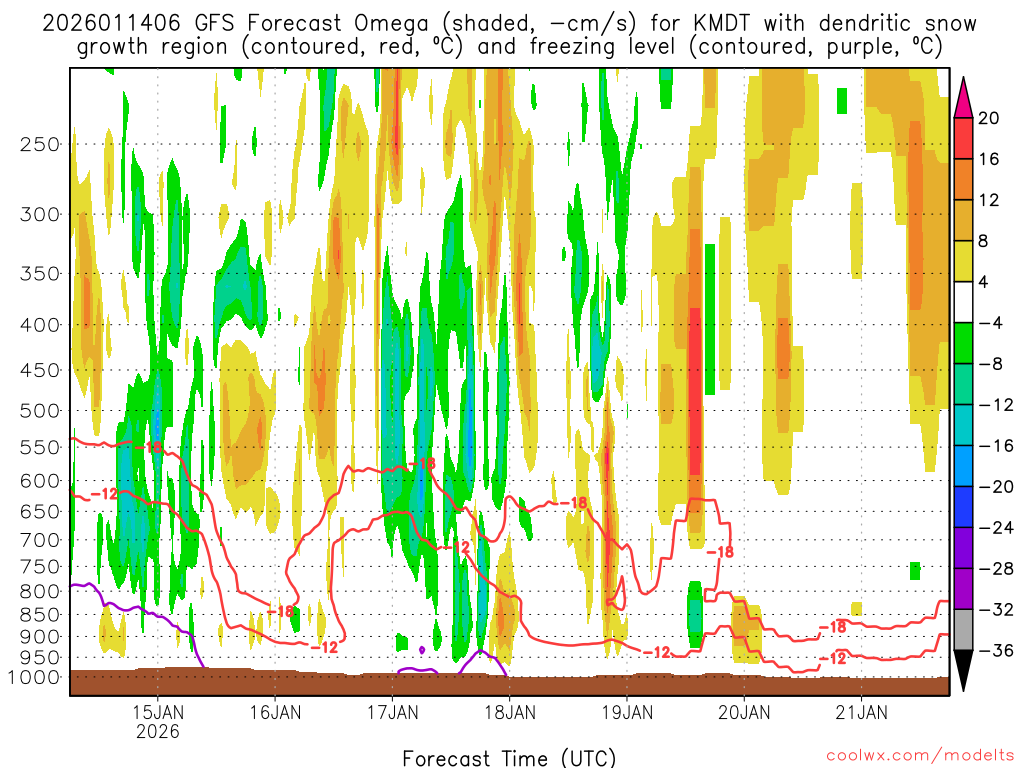The height and width of the screenshot is (768, 1024).
Task: Open the coolwx.com/modelts link
Action: 920,756
